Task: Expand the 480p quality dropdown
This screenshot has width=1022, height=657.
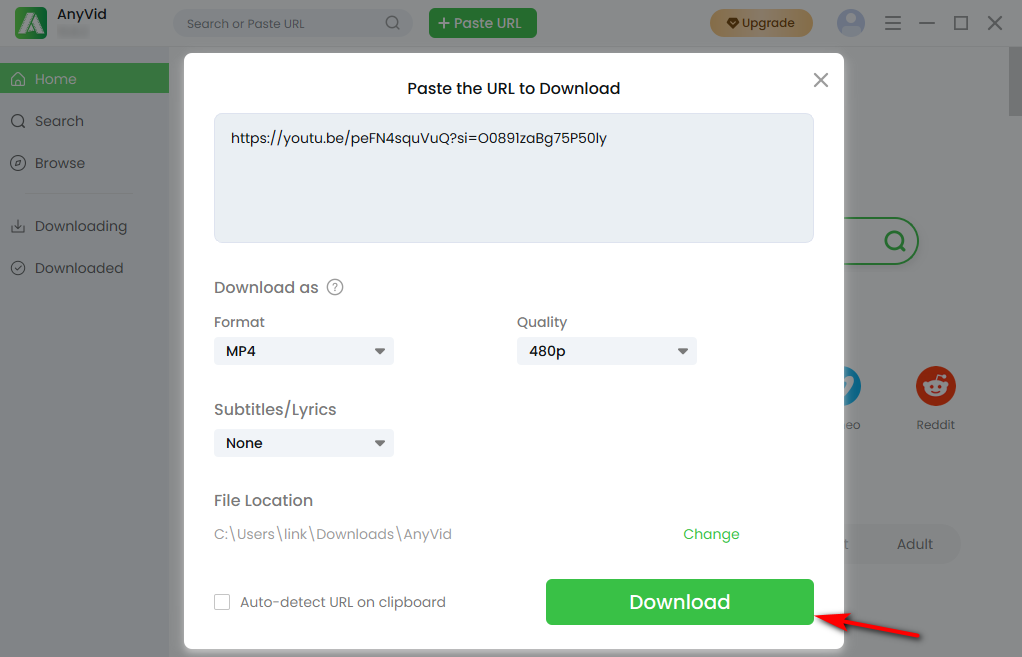Action: click(x=607, y=351)
